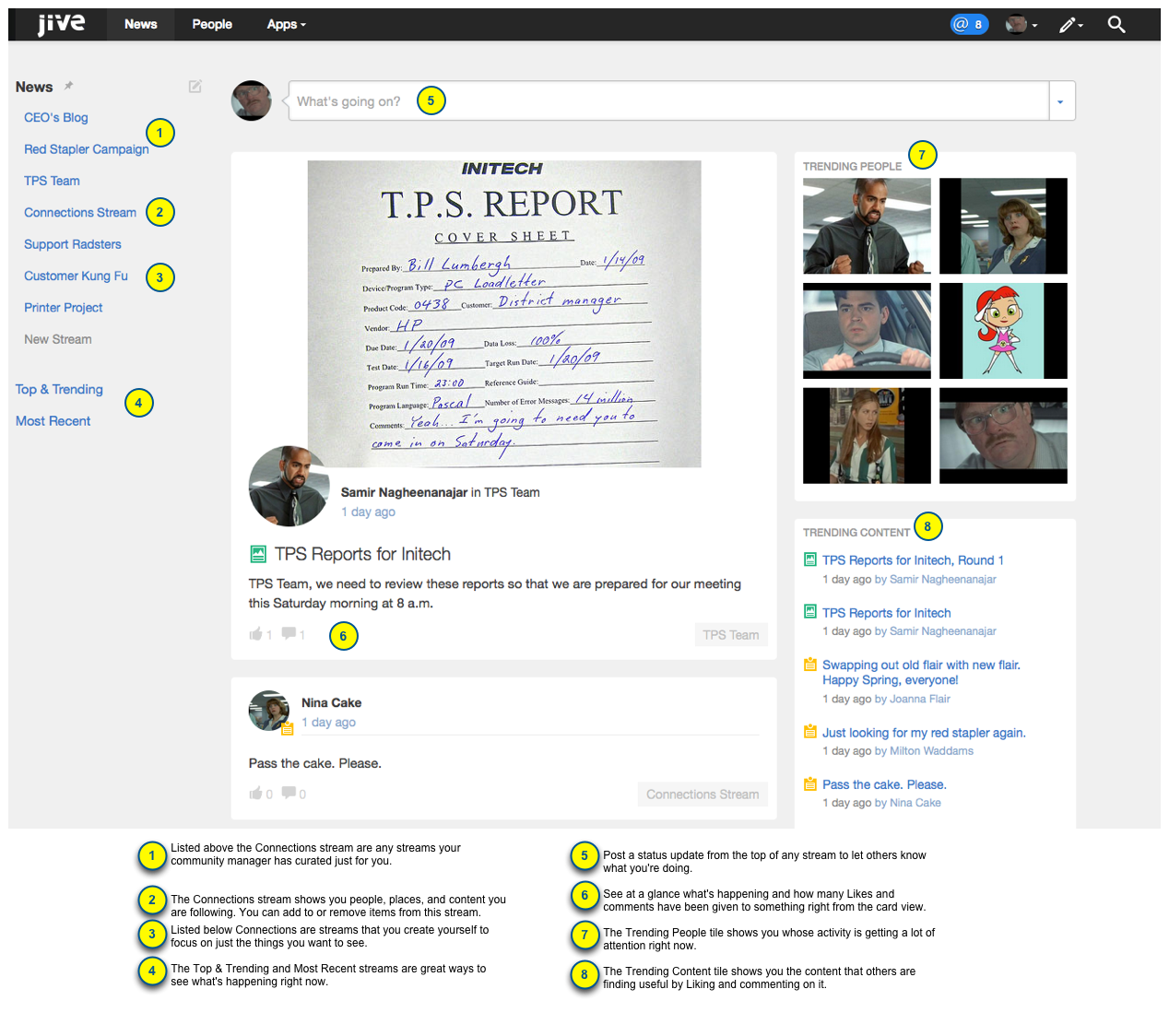Open the T.P.S. Report cover sheet image
This screenshot has height=1036, width=1169.
[x=504, y=313]
